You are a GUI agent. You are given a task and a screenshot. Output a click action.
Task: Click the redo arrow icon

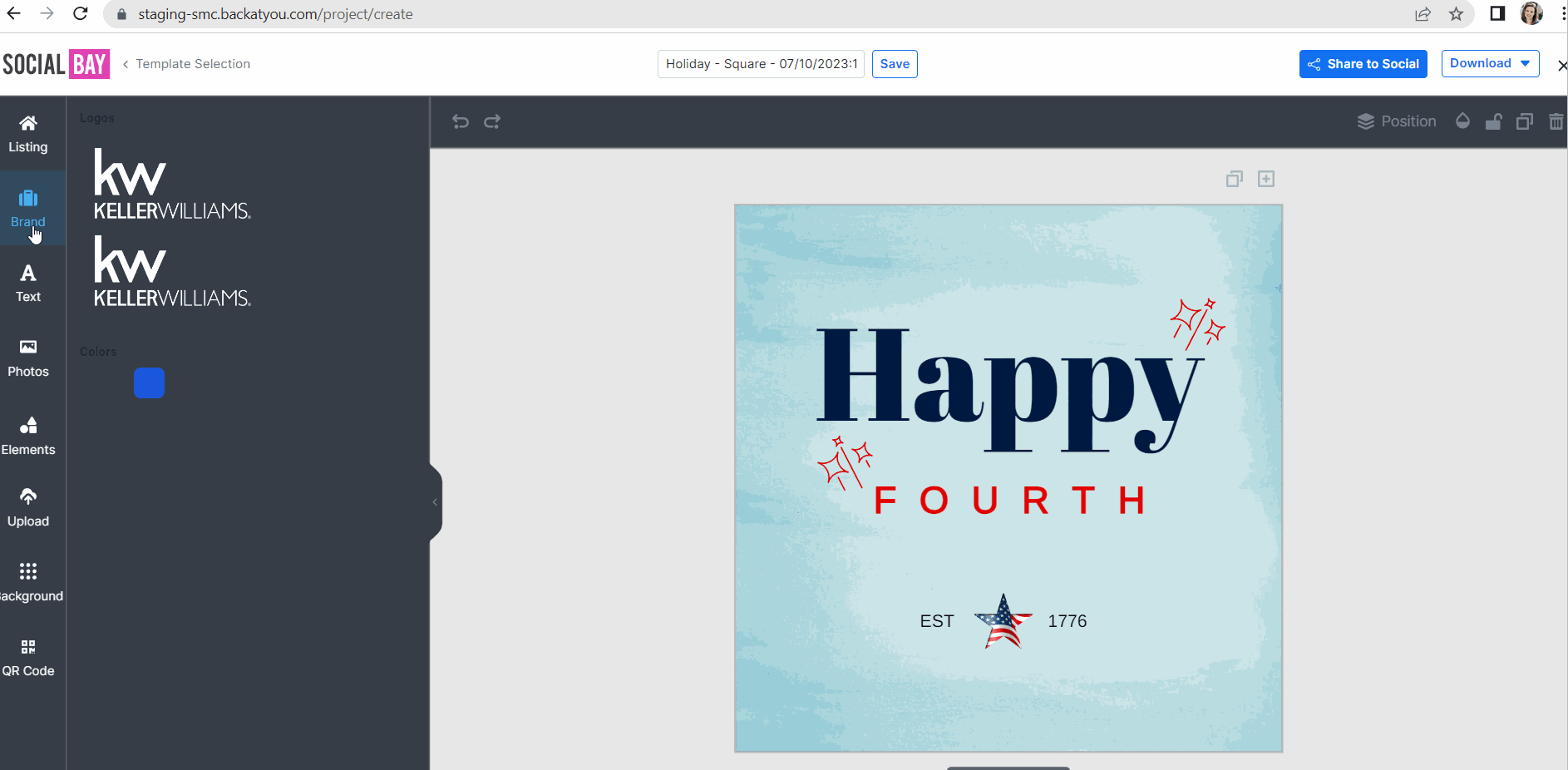coord(492,122)
